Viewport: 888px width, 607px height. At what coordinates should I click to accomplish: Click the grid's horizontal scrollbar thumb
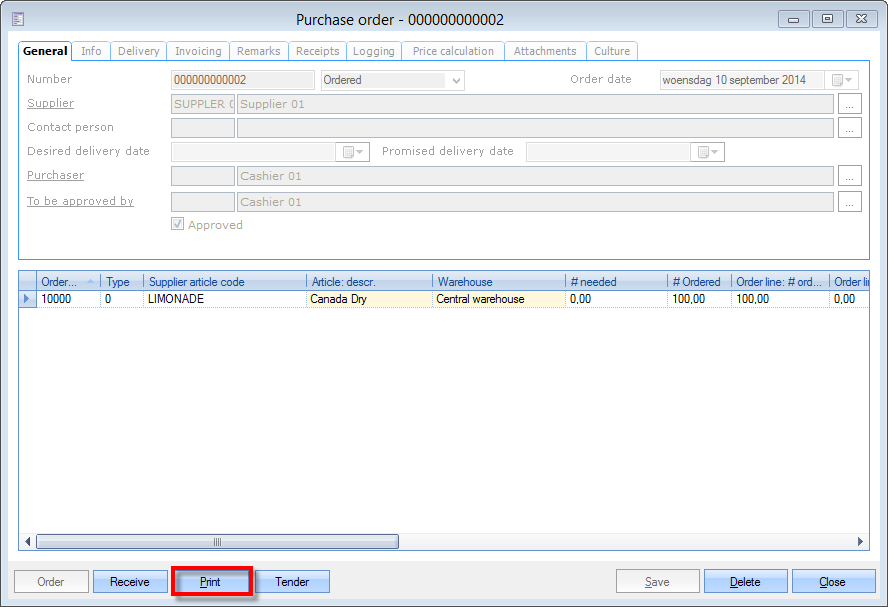coord(217,541)
